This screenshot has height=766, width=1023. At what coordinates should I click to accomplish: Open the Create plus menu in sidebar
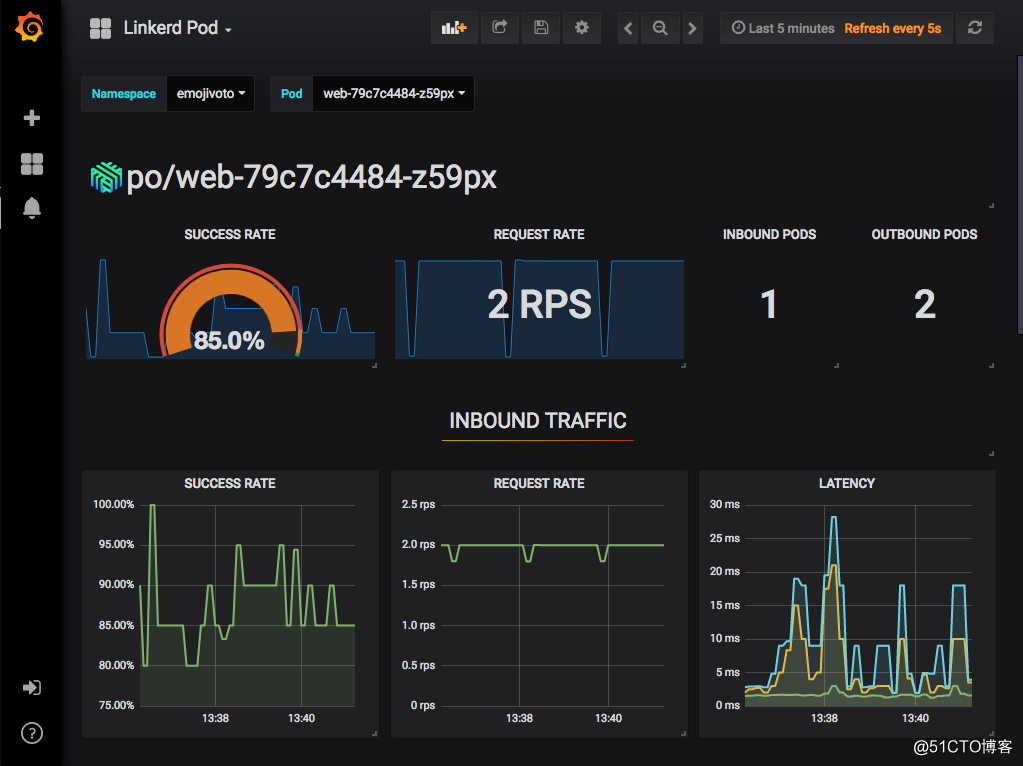pyautogui.click(x=31, y=117)
